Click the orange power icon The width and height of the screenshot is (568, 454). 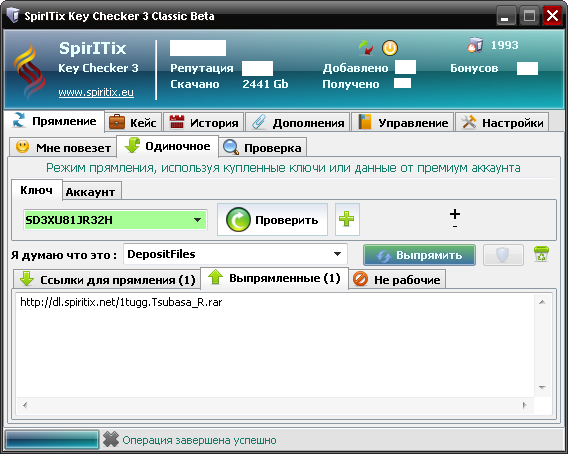(x=390, y=48)
